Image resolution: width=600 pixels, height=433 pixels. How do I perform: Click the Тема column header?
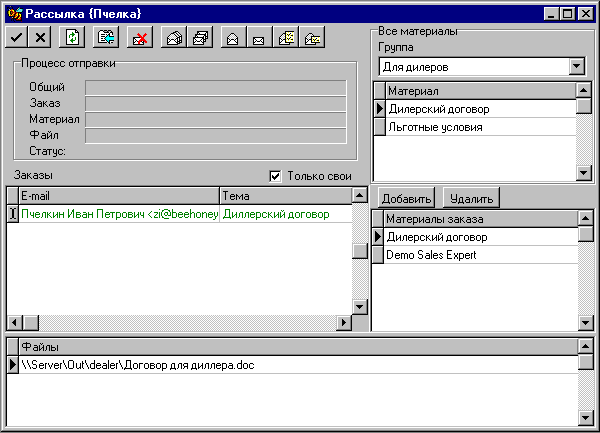point(286,196)
